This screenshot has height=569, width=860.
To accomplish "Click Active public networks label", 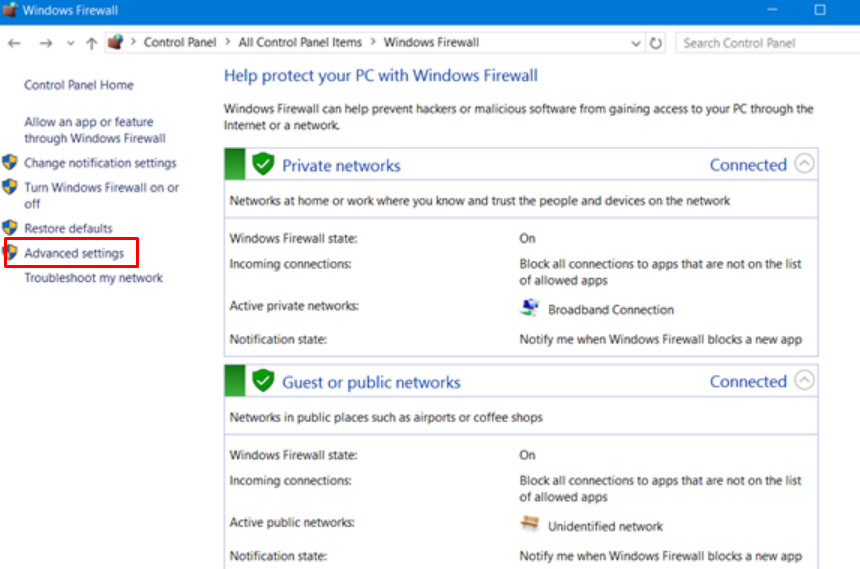I will (292, 522).
